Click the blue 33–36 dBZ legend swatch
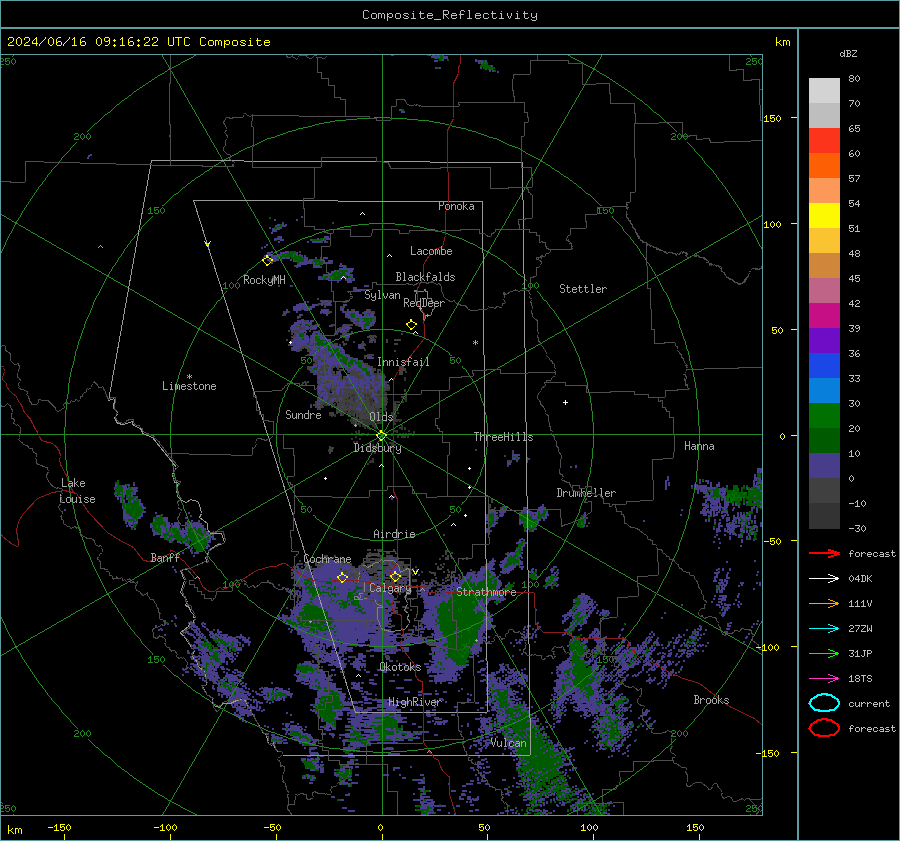This screenshot has width=900, height=841. tap(824, 365)
